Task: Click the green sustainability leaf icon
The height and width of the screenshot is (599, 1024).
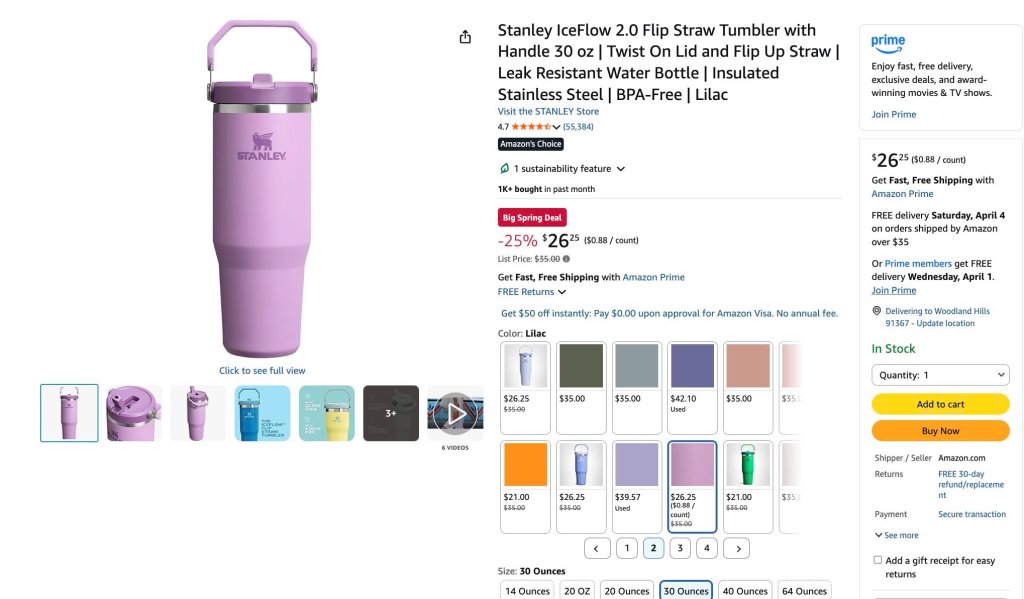Action: (x=504, y=169)
